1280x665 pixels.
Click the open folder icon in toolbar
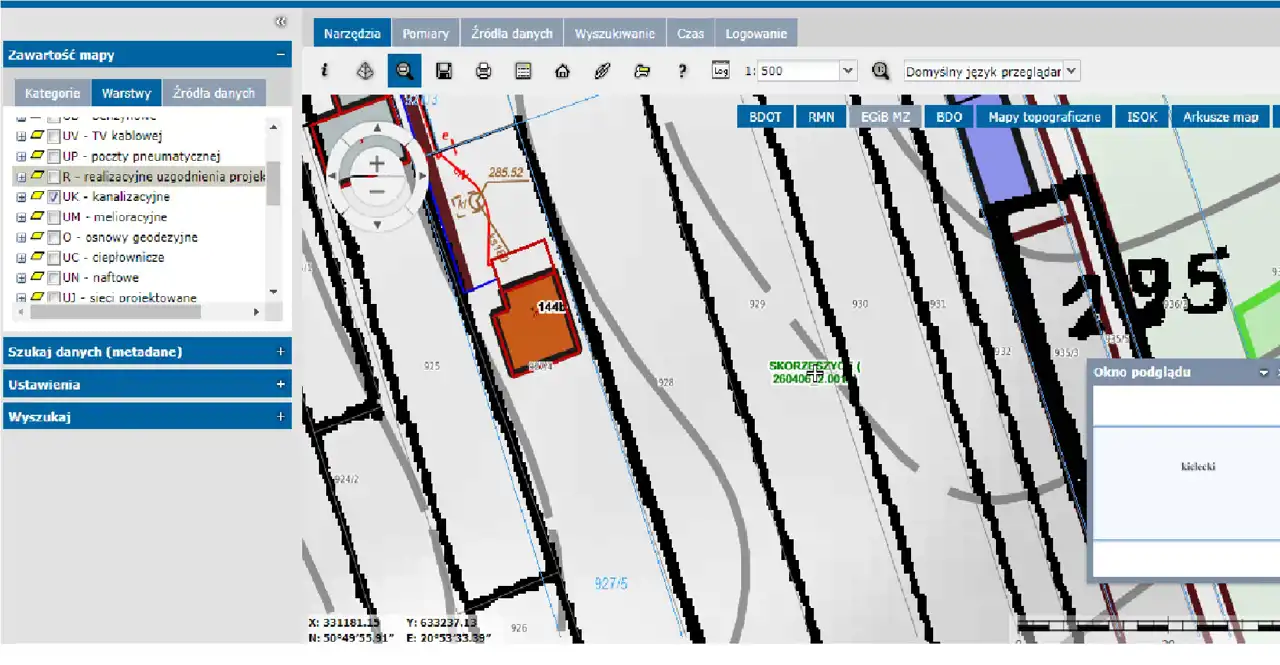[x=642, y=71]
